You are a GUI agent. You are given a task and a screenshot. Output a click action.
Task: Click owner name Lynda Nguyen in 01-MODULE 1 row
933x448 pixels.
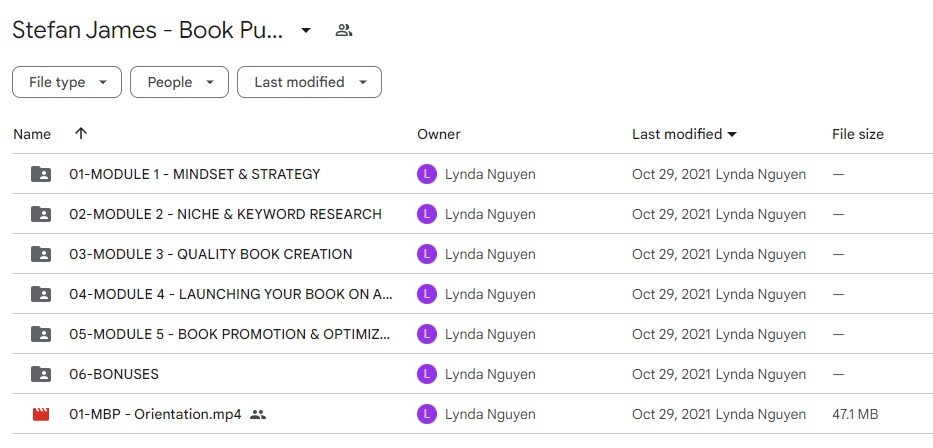coord(490,174)
